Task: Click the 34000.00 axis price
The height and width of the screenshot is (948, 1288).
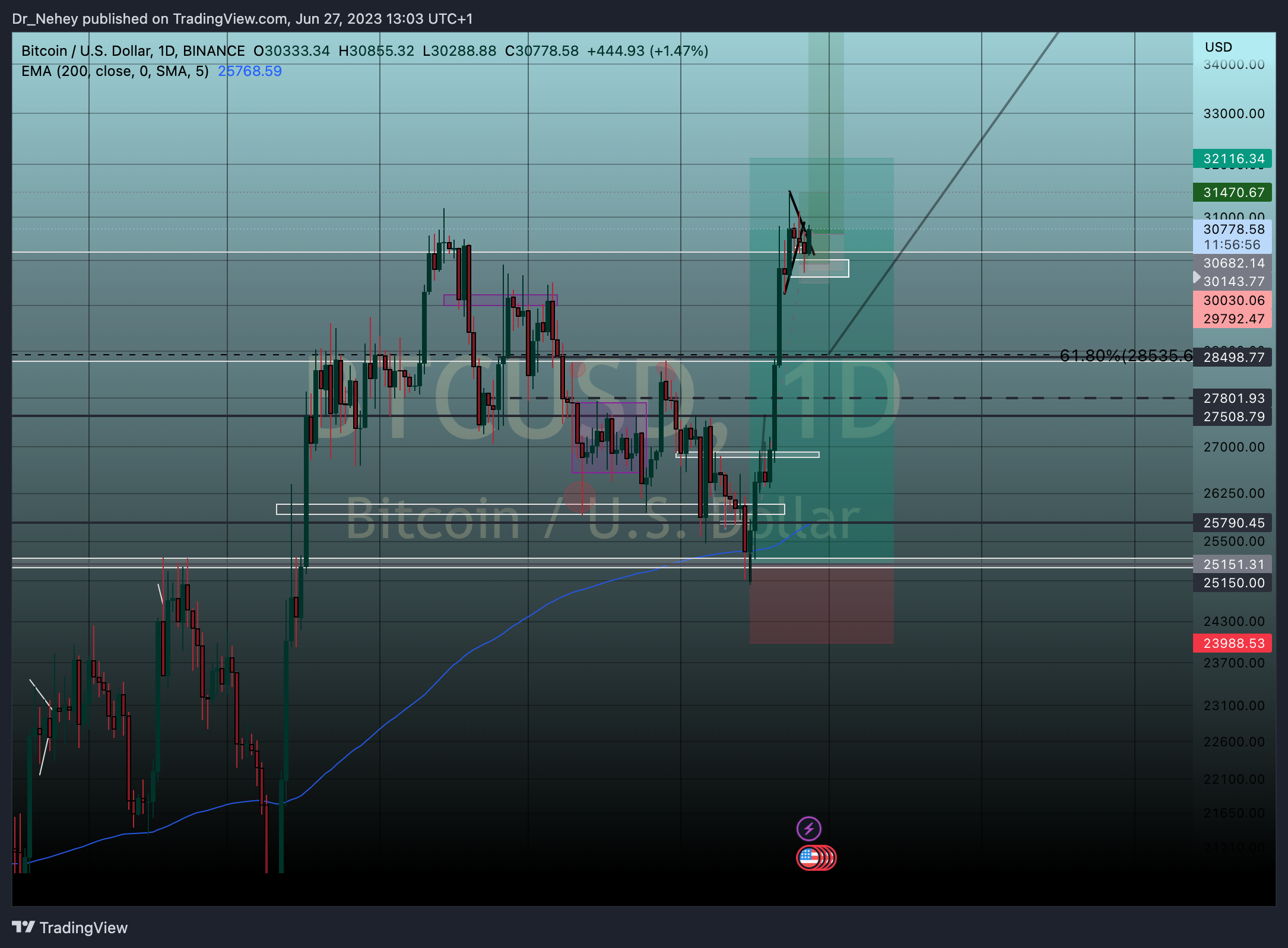Action: point(1233,64)
